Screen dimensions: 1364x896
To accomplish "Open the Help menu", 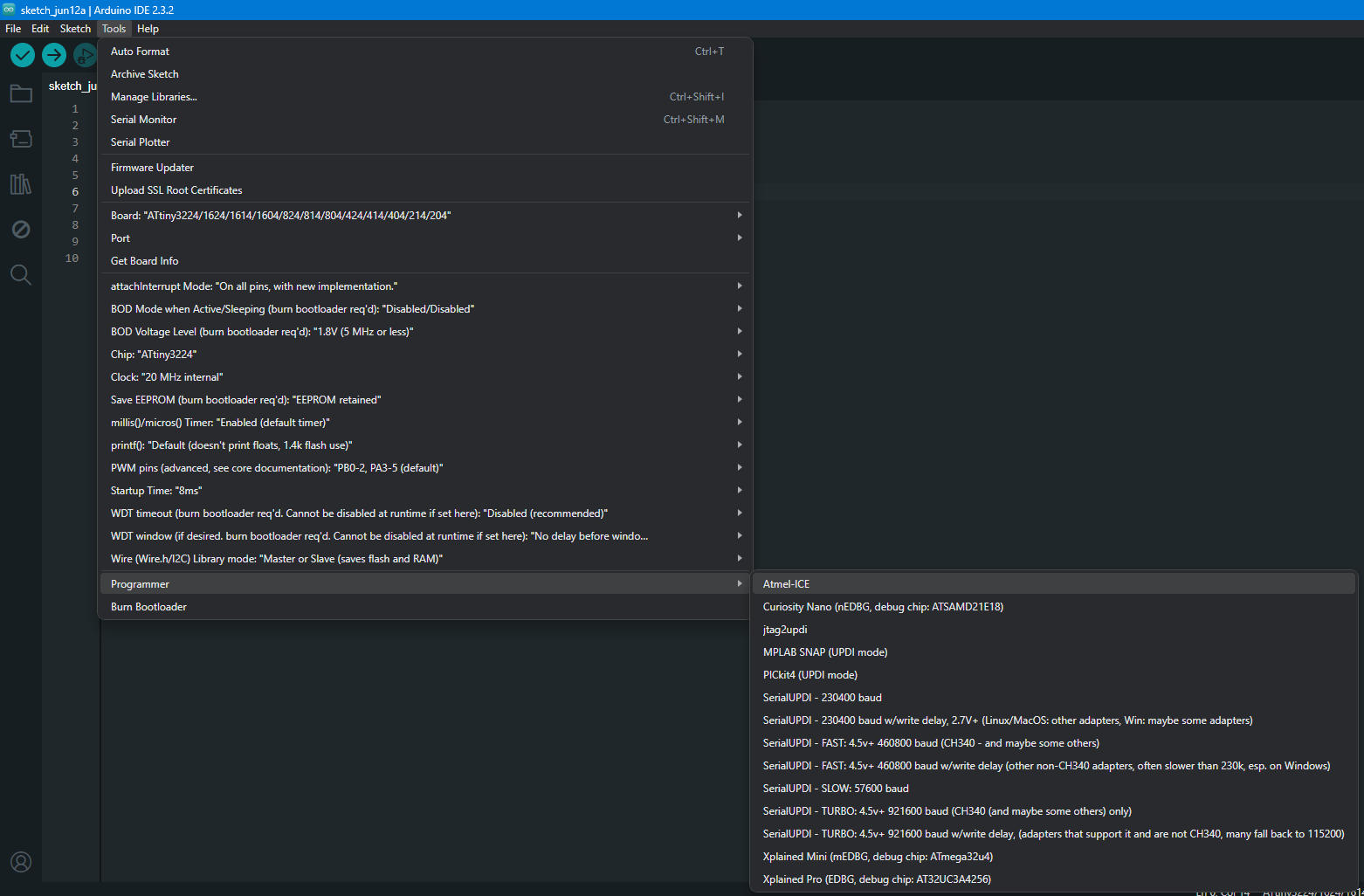I will [148, 29].
